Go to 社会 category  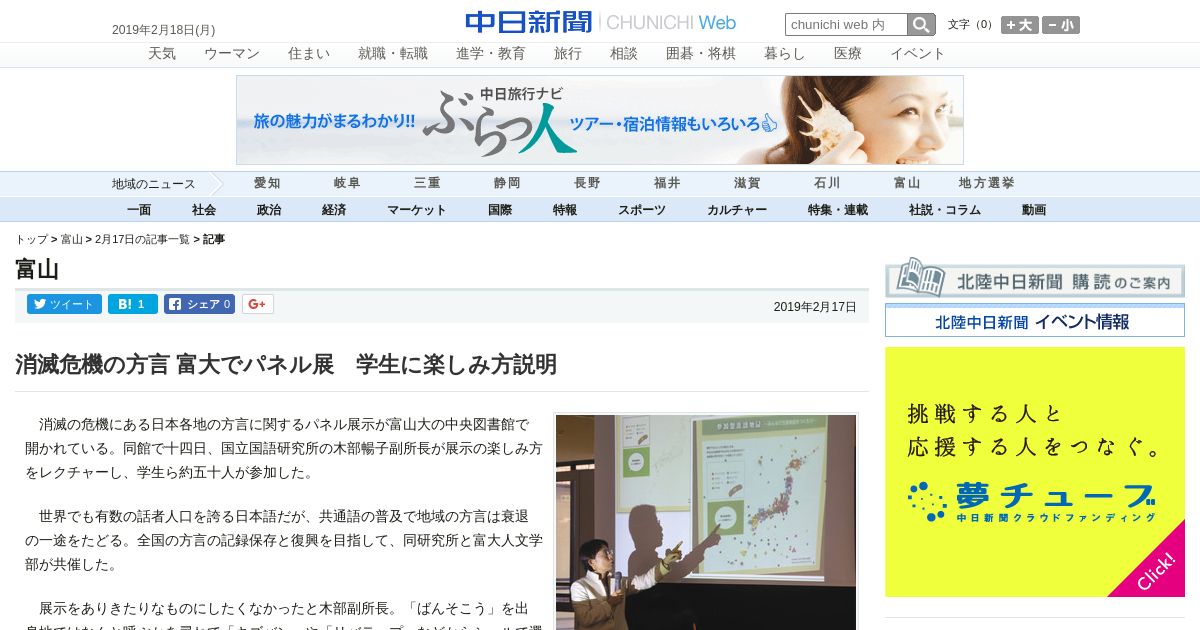(x=204, y=210)
